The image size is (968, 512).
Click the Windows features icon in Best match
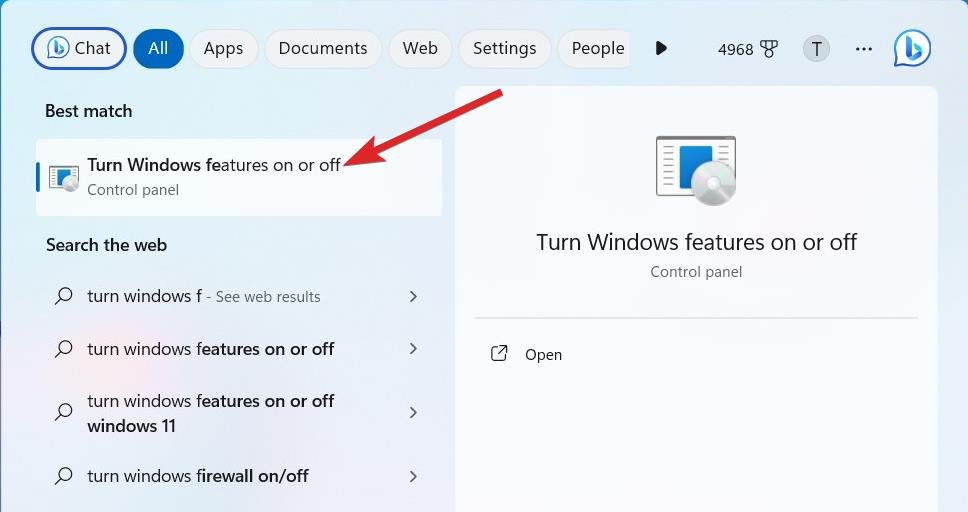[x=64, y=177]
